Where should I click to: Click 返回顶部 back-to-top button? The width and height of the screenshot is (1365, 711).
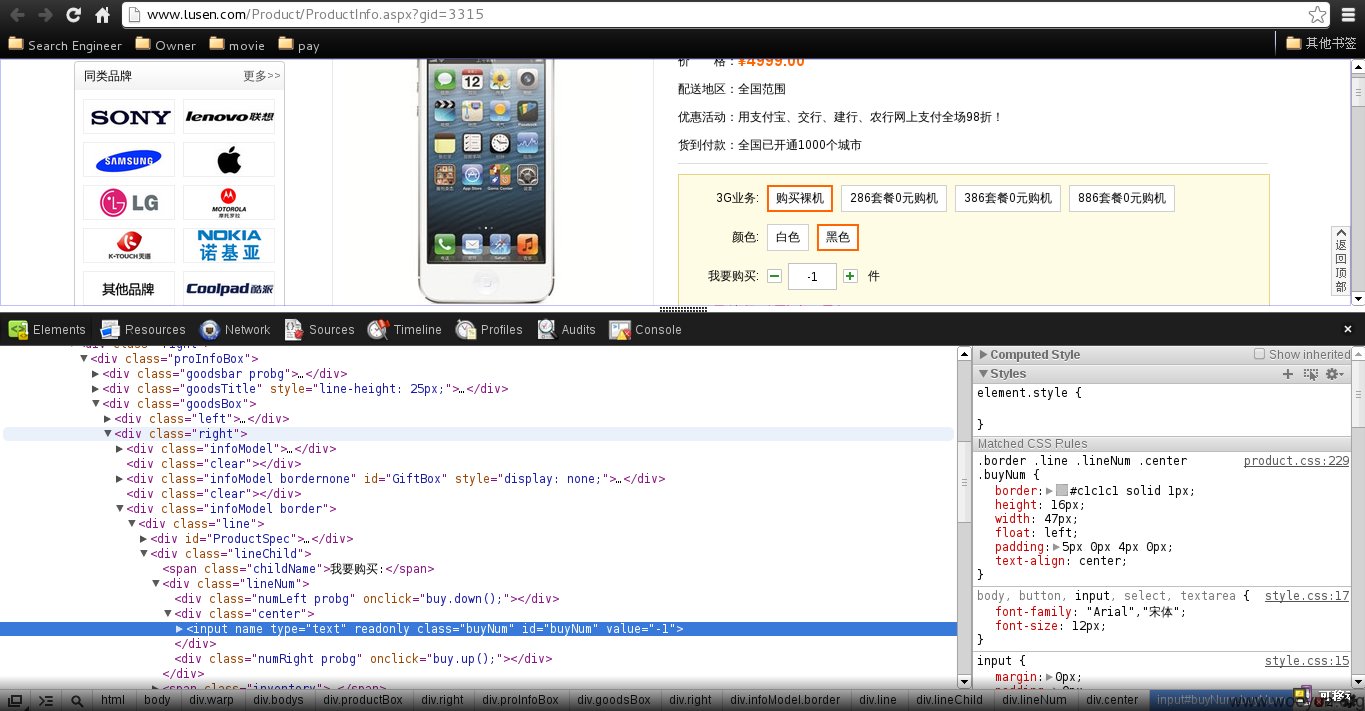pyautogui.click(x=1341, y=260)
